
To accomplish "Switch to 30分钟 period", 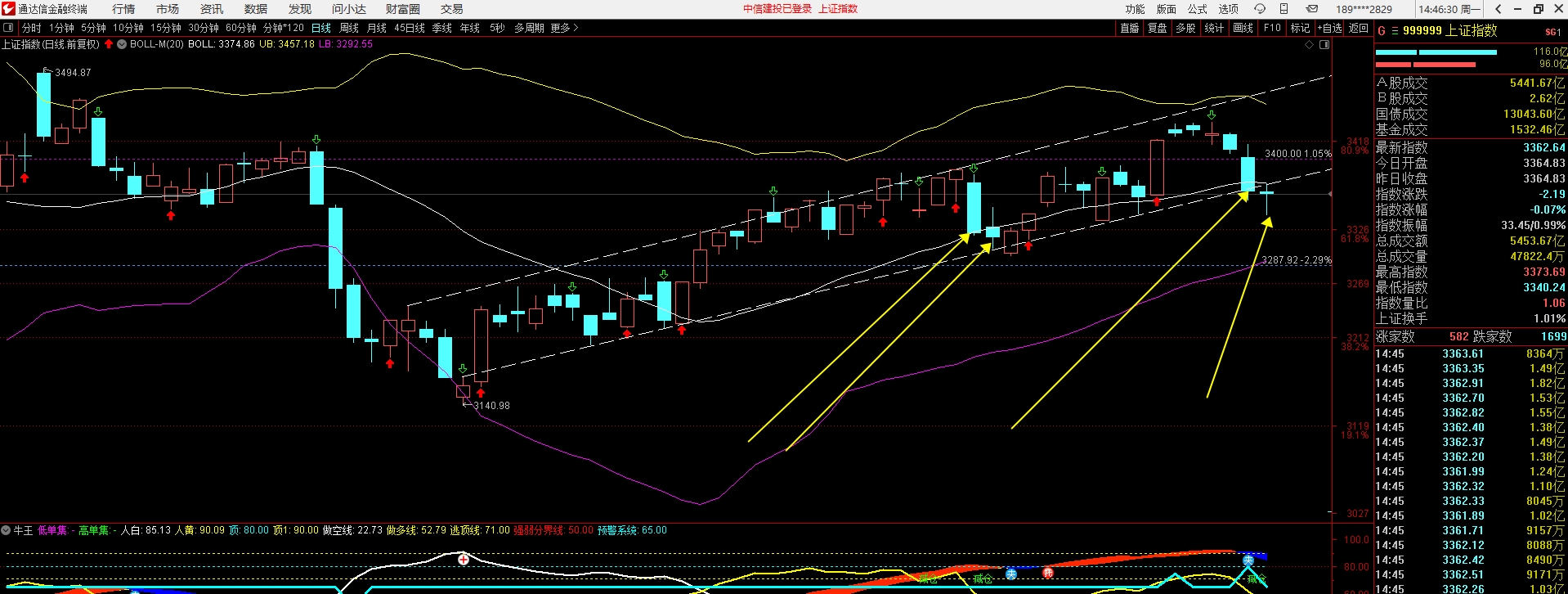I will click(204, 28).
